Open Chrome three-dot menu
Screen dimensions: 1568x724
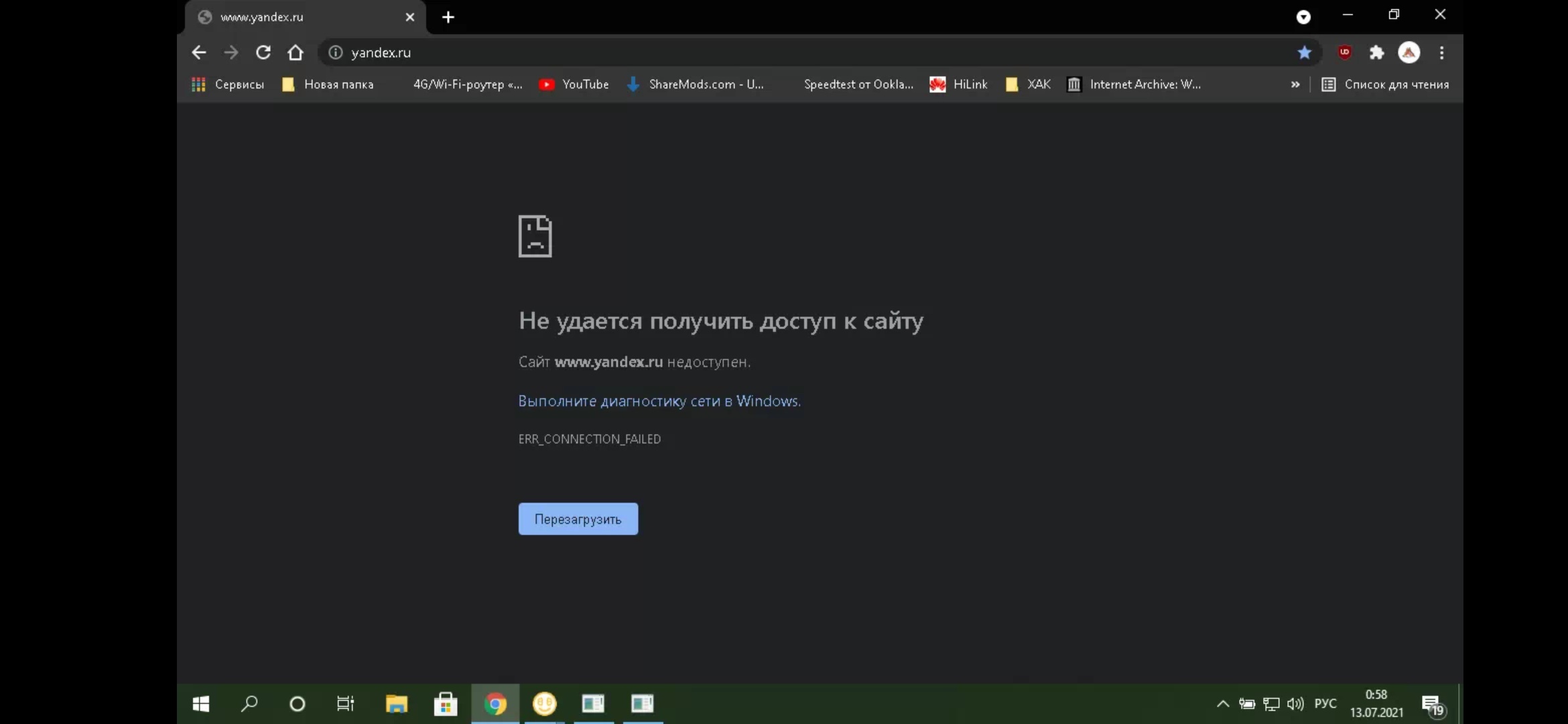click(1441, 52)
